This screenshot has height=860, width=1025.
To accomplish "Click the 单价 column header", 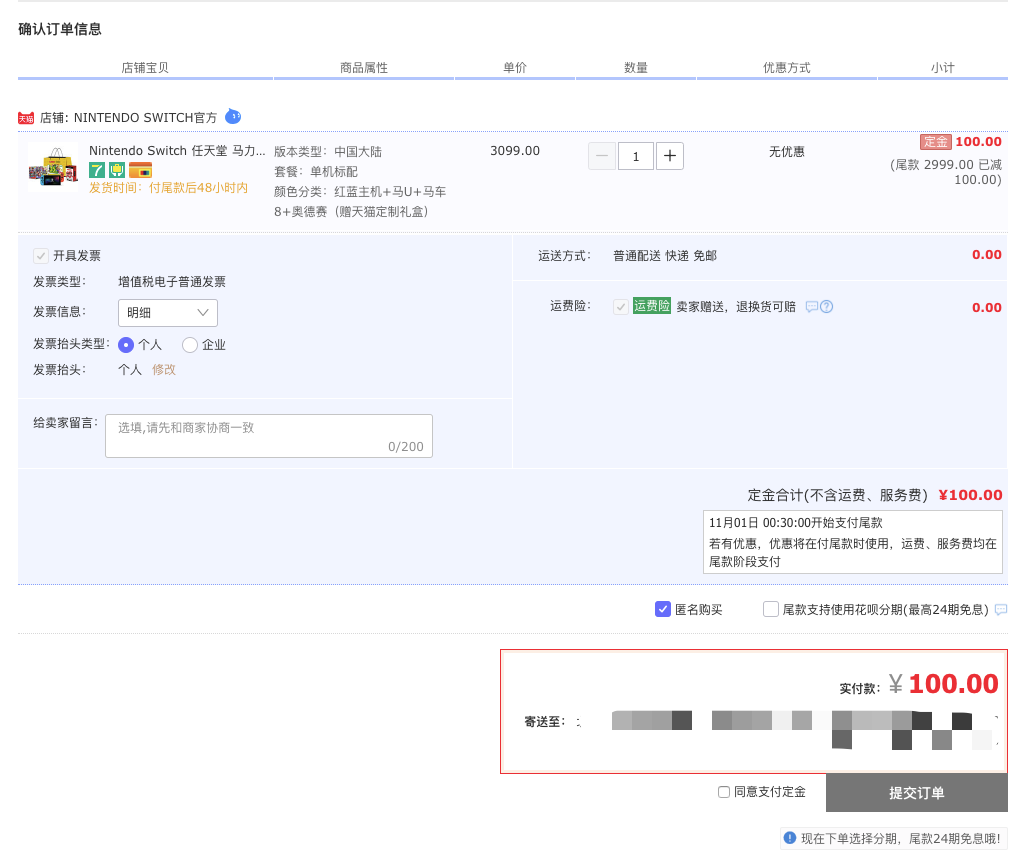I will 515,68.
